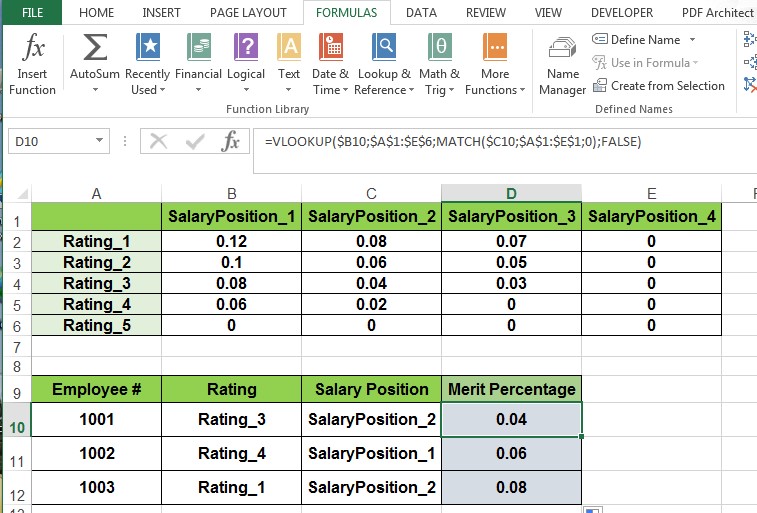Open the Name Box dropdown
This screenshot has height=513, width=757.
coord(119,142)
